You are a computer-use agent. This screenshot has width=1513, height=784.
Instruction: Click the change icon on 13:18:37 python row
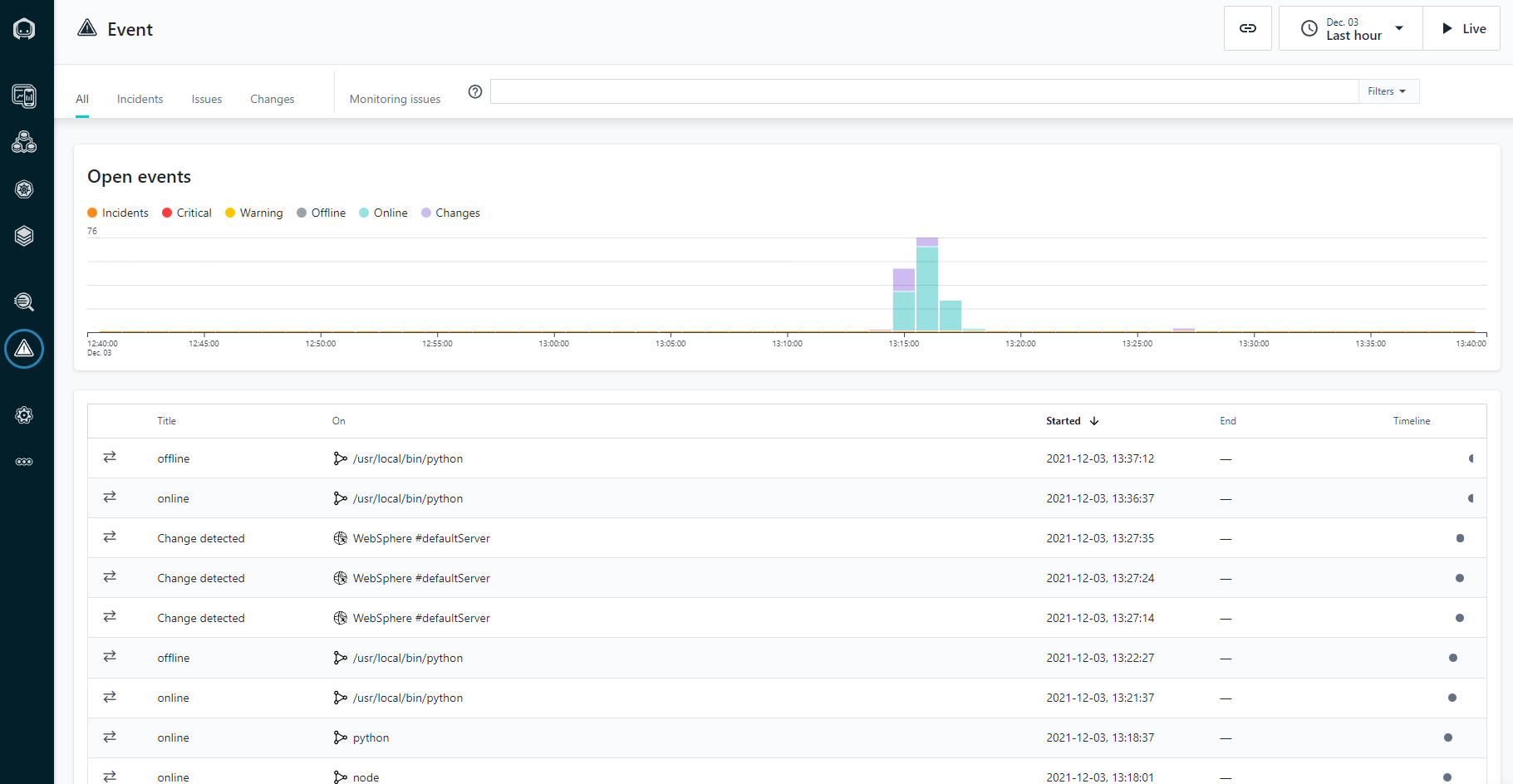click(x=110, y=737)
